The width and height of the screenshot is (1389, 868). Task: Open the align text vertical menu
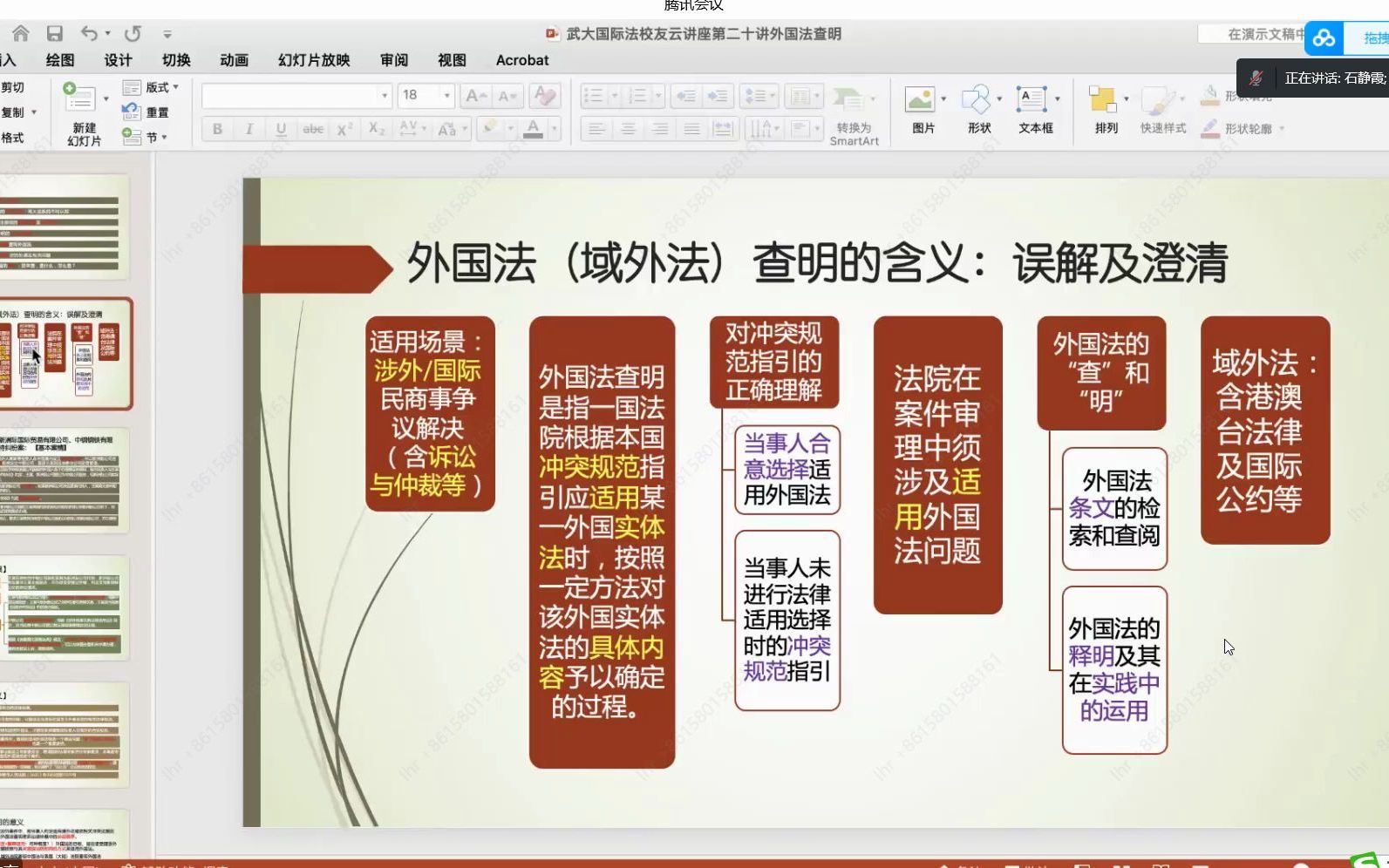(x=805, y=129)
